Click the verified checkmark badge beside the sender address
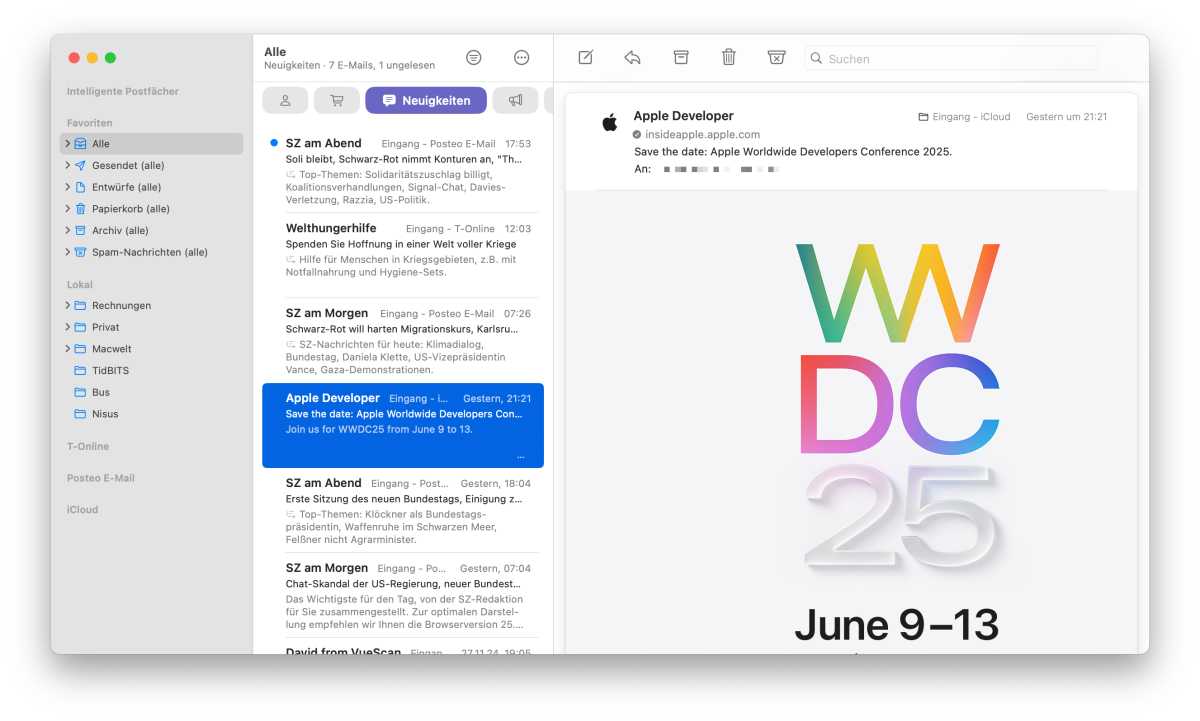 click(x=637, y=134)
